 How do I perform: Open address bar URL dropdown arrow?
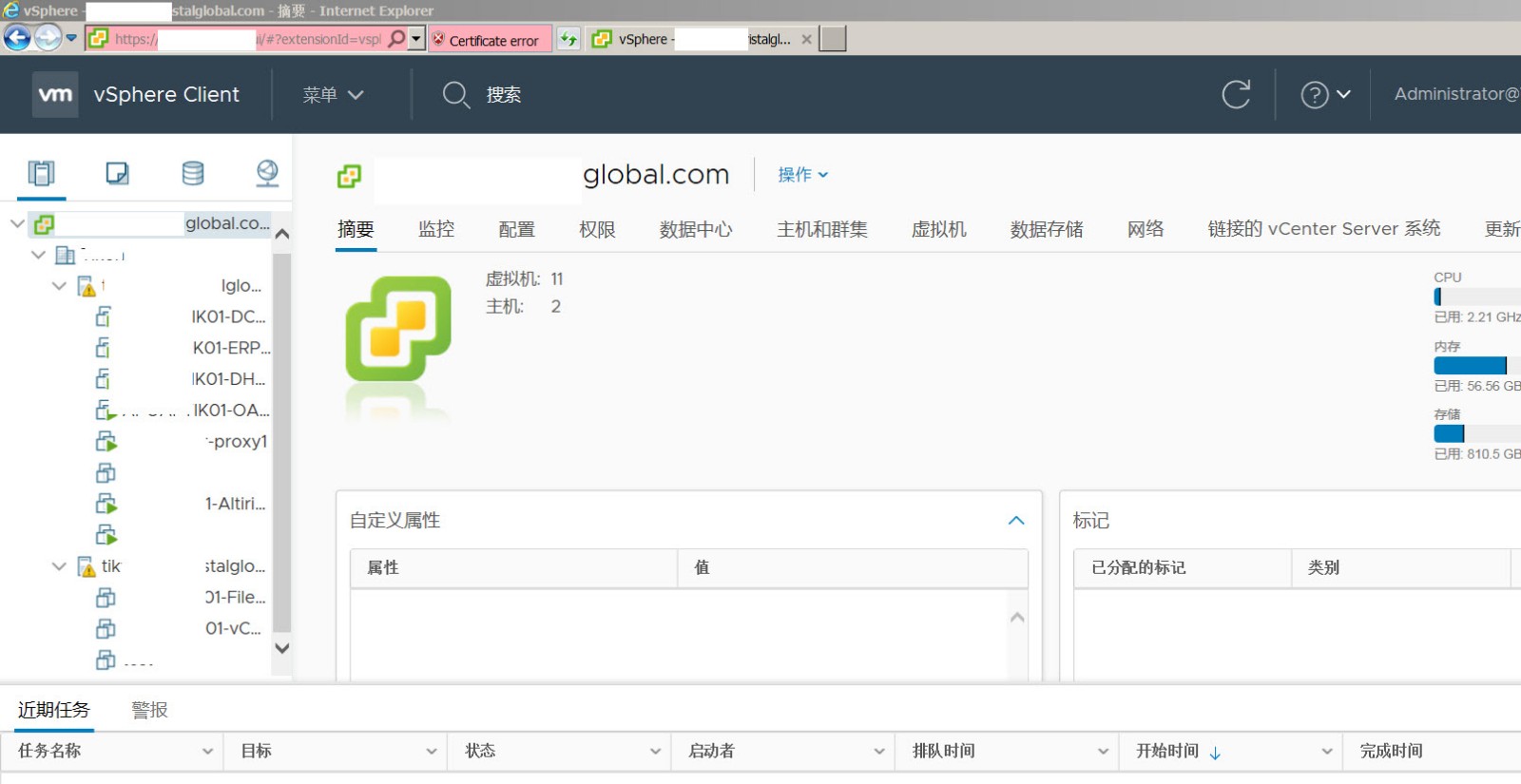(416, 39)
